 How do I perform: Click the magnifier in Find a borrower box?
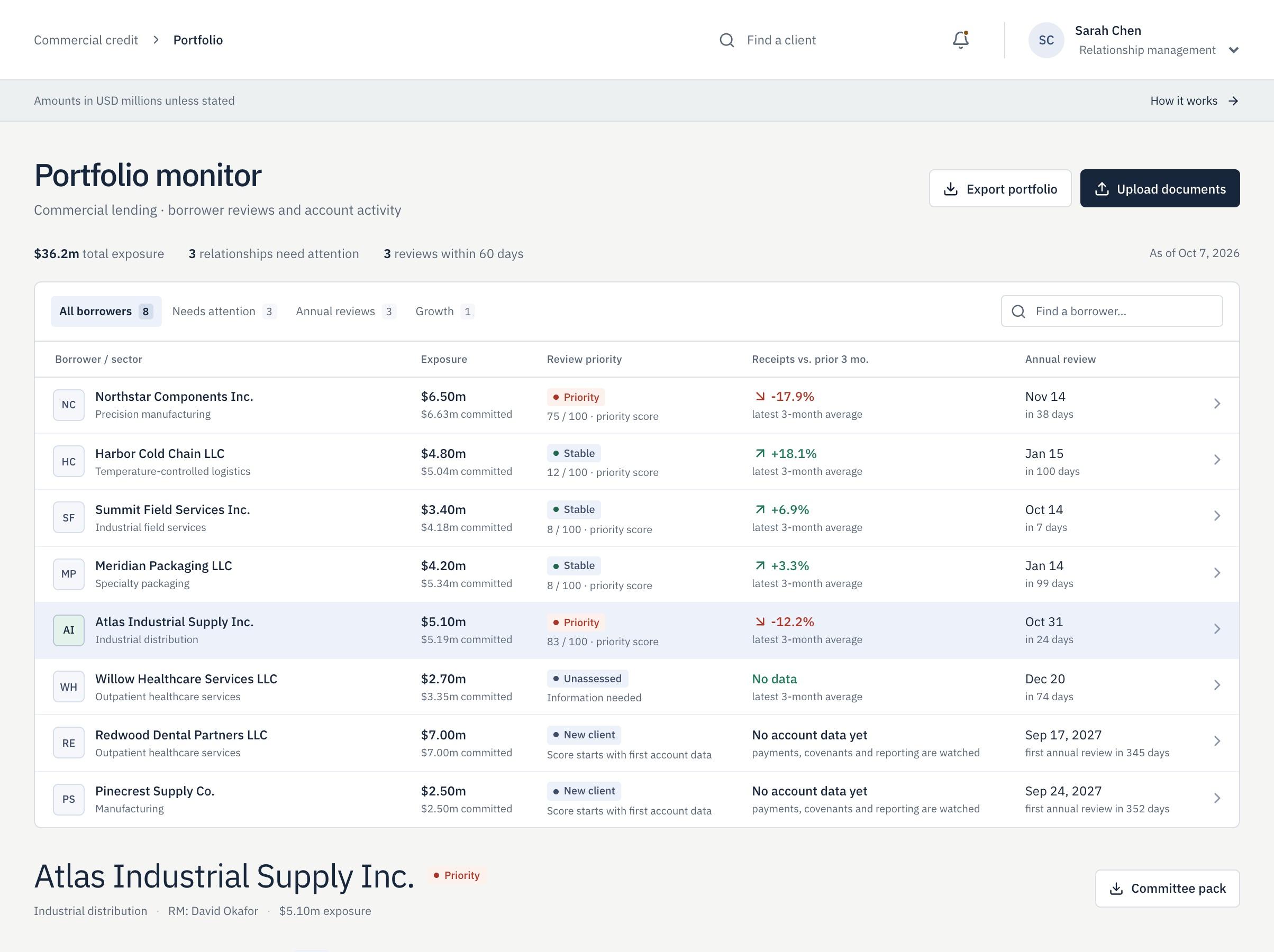coord(1018,312)
